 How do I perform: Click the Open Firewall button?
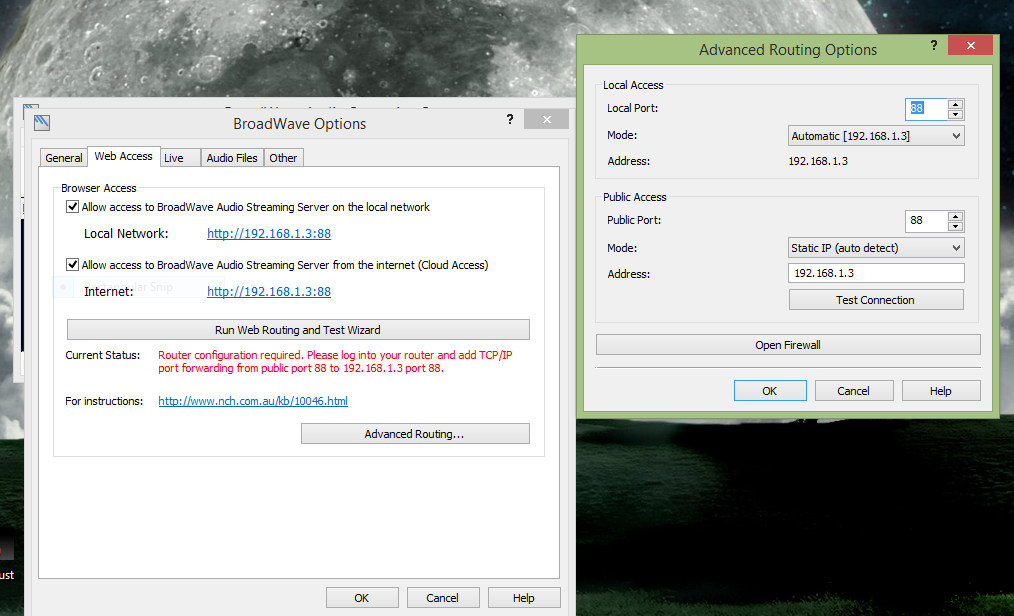point(788,345)
